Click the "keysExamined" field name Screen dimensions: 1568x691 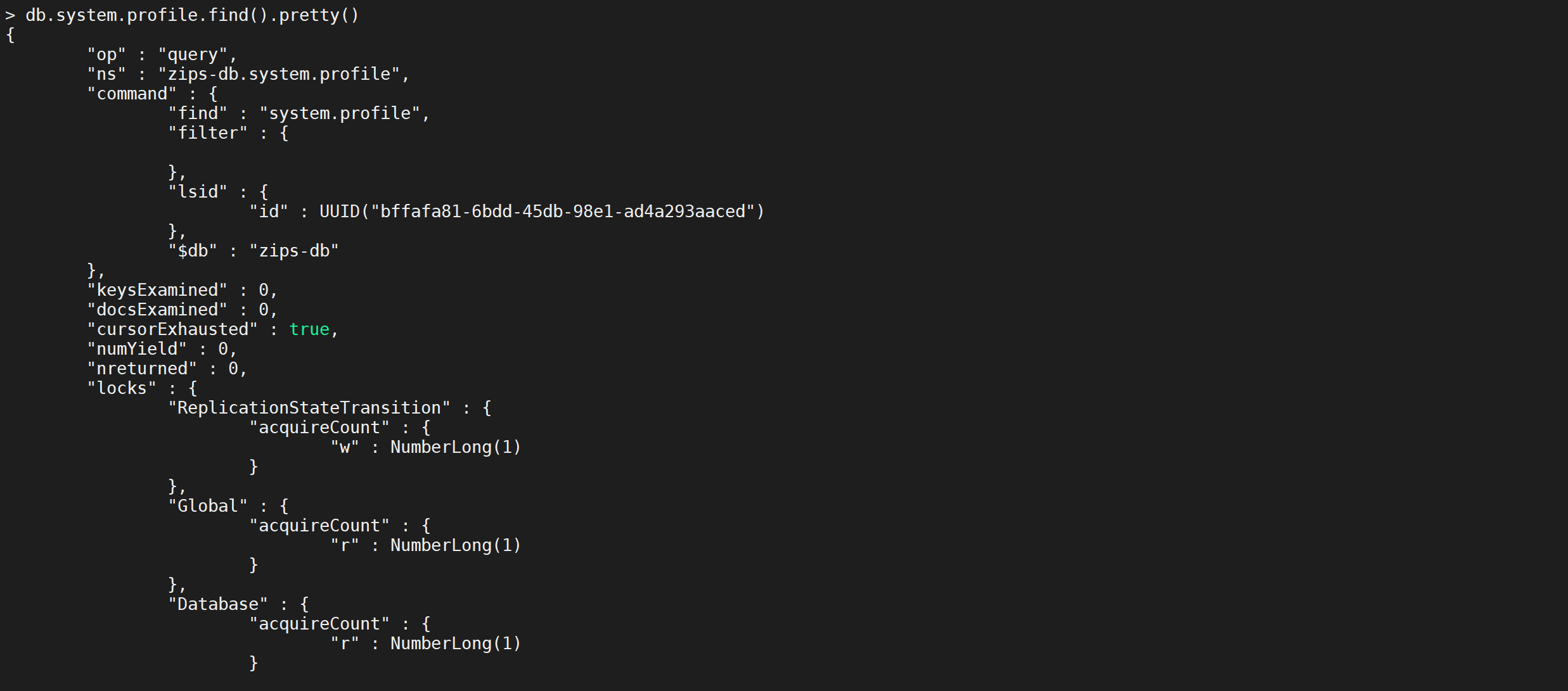tap(157, 291)
